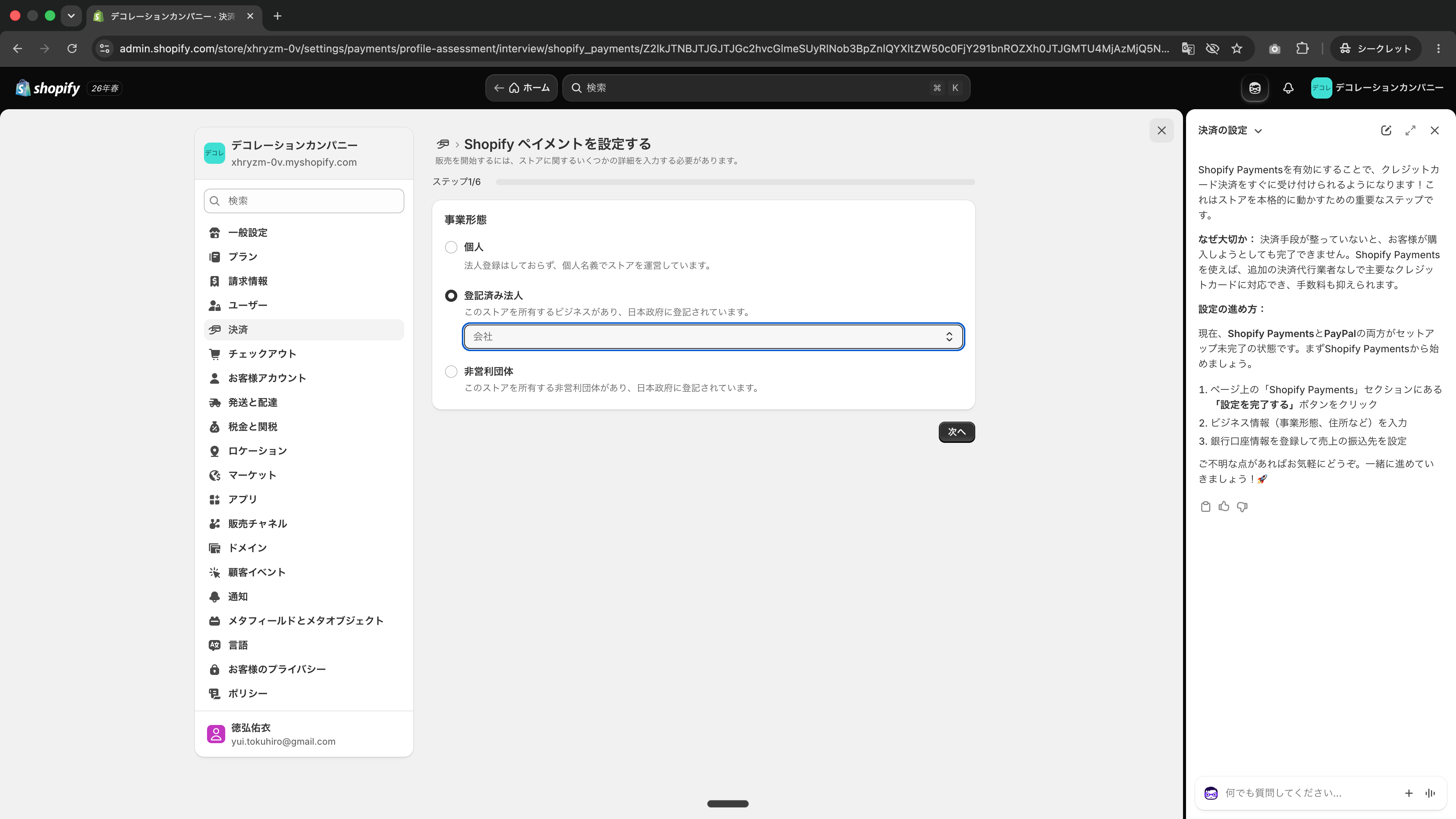
Task: Copy the Sidekick response with the clipboard icon
Action: [1205, 507]
